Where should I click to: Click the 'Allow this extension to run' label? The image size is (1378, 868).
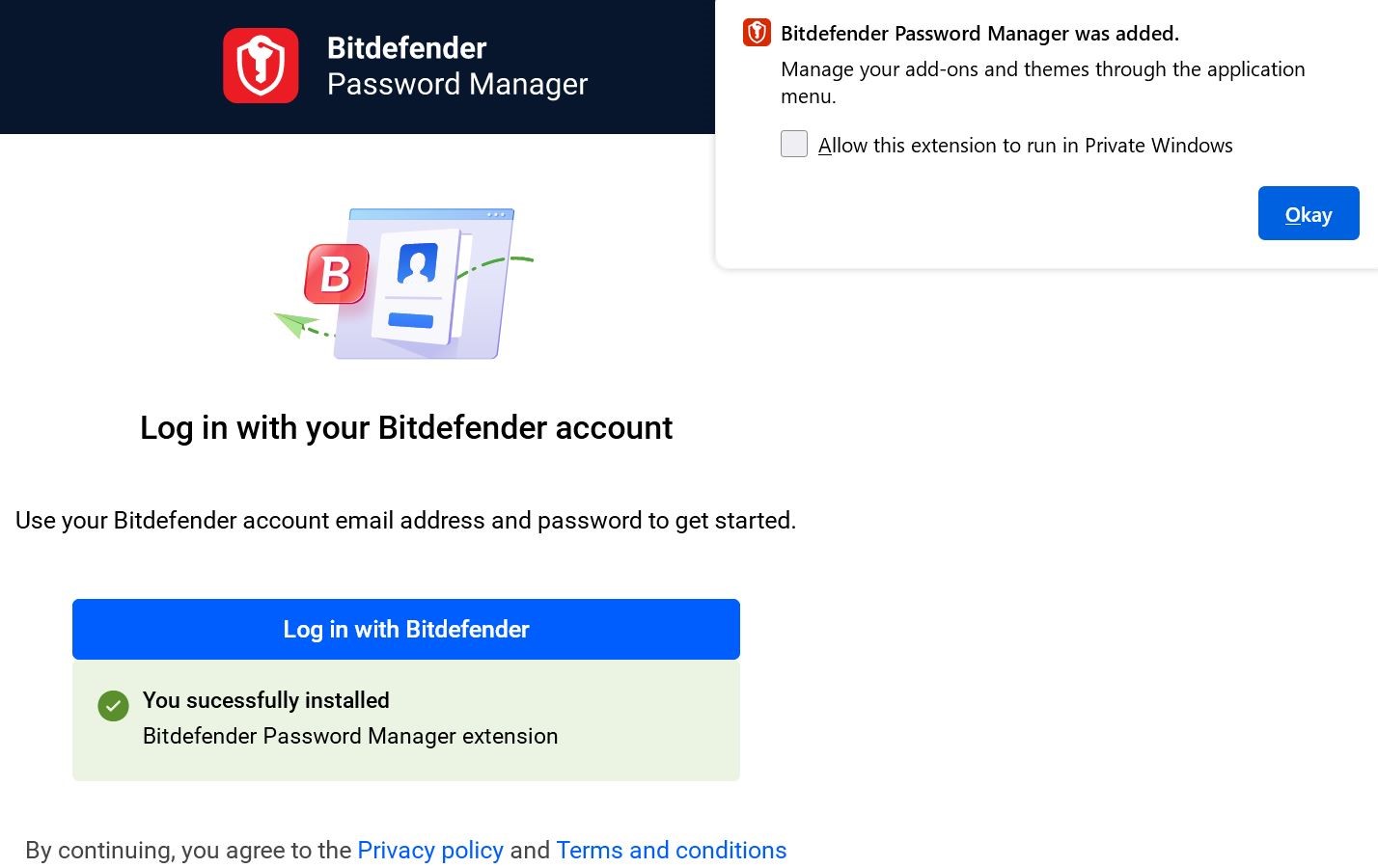click(x=1025, y=146)
